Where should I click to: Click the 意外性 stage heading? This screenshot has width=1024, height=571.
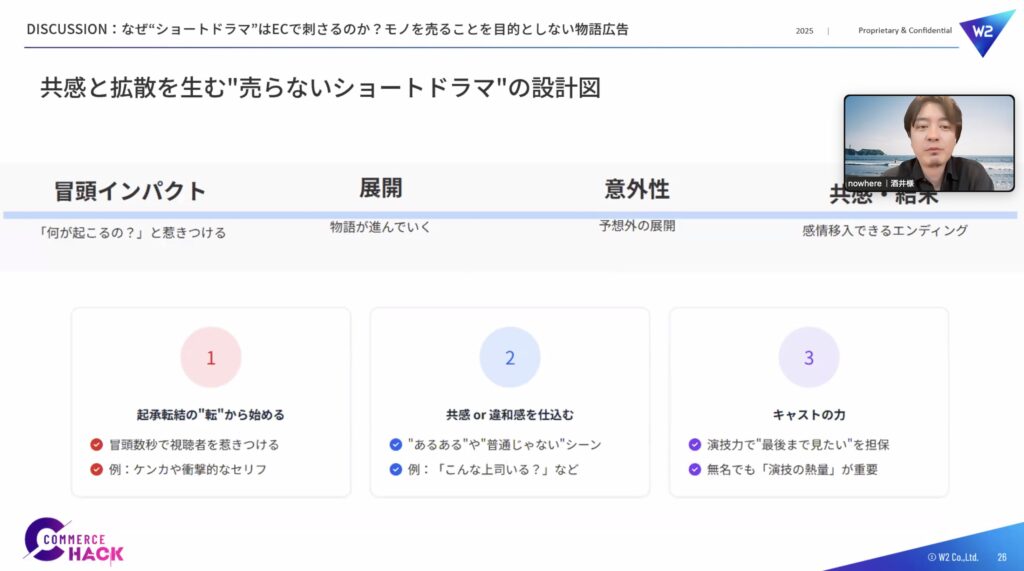[637, 188]
